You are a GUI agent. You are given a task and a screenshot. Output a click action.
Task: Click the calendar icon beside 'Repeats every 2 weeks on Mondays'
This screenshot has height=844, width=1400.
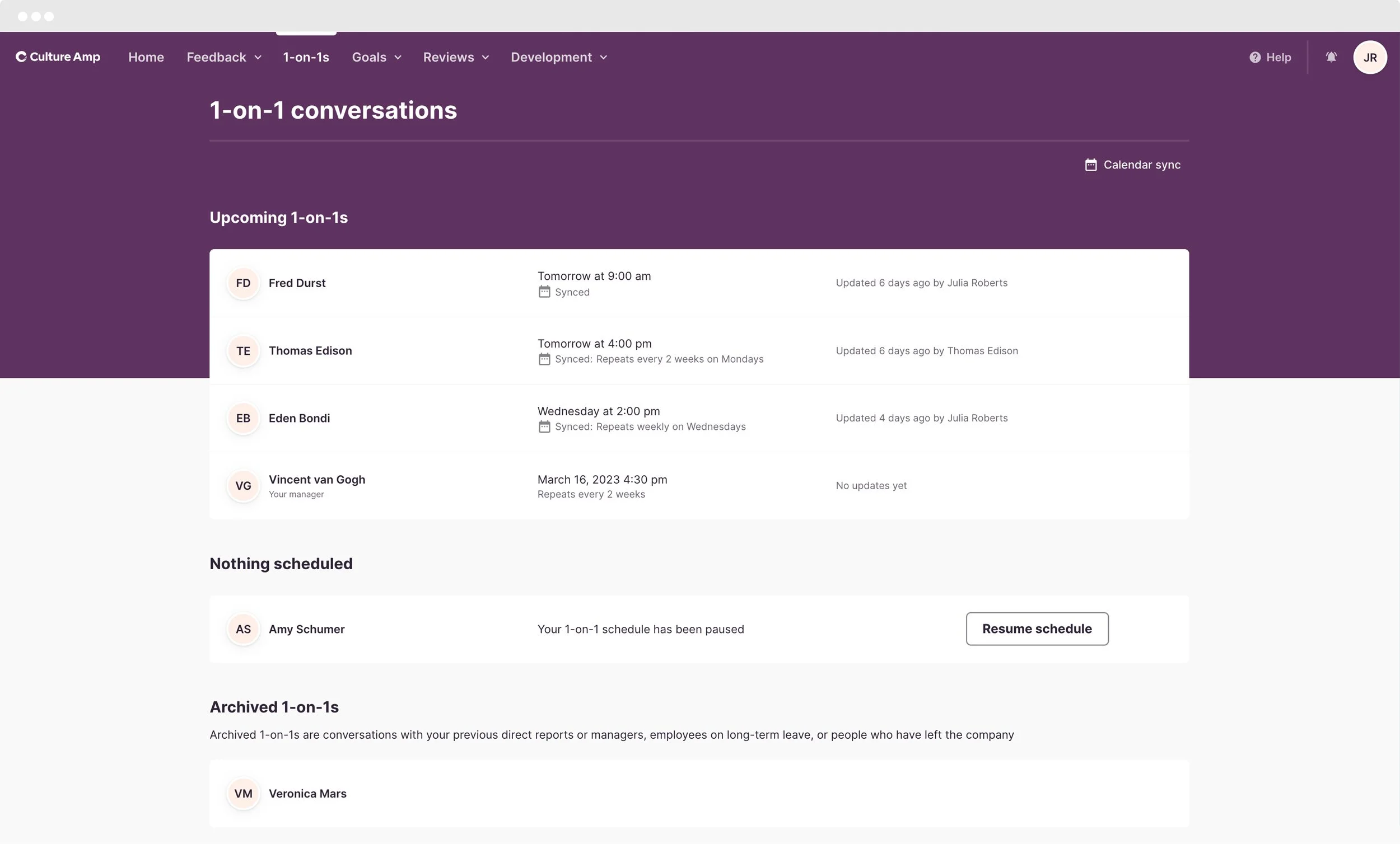click(544, 359)
